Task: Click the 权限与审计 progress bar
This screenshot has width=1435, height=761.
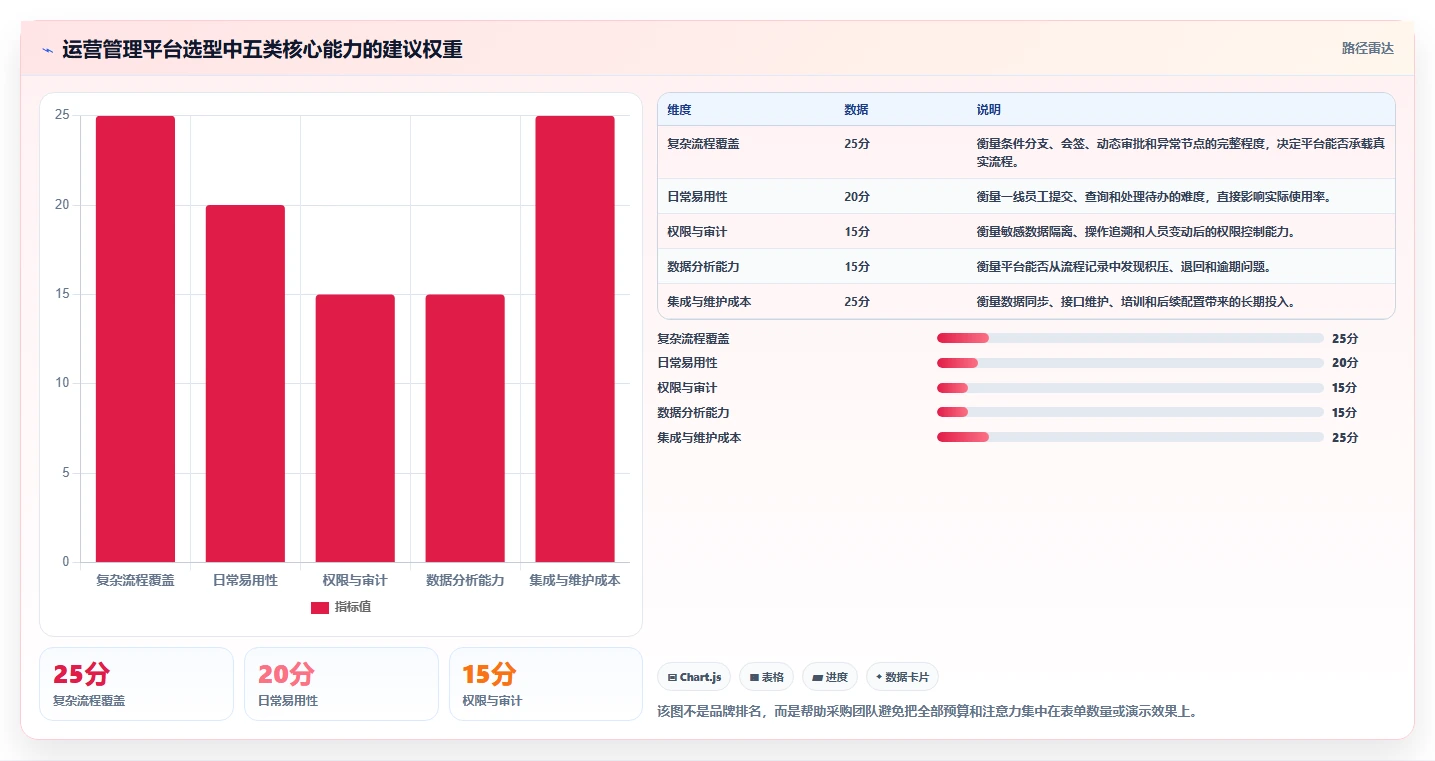Action: click(x=1130, y=388)
